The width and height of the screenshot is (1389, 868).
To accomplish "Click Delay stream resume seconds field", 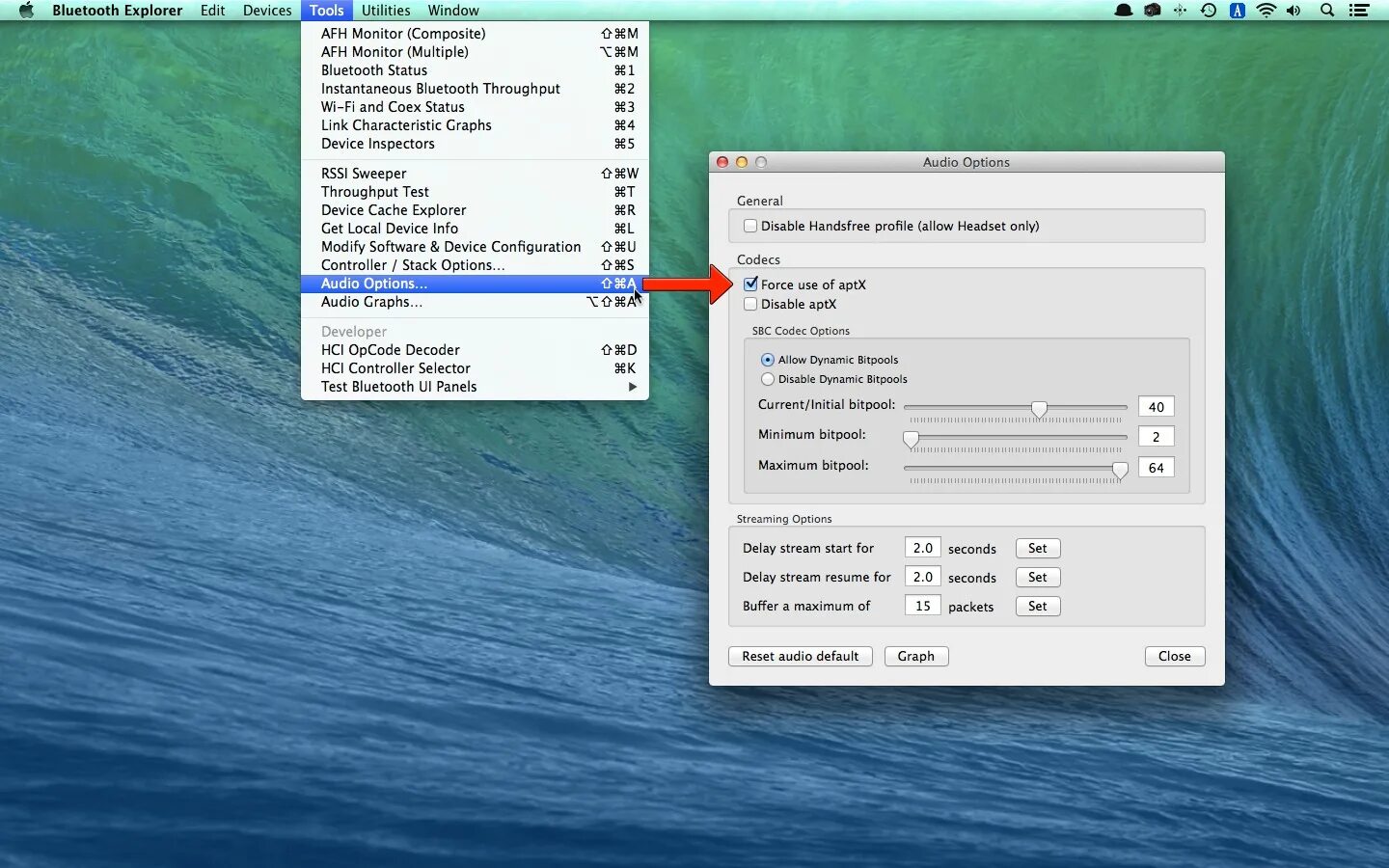I will point(923,577).
